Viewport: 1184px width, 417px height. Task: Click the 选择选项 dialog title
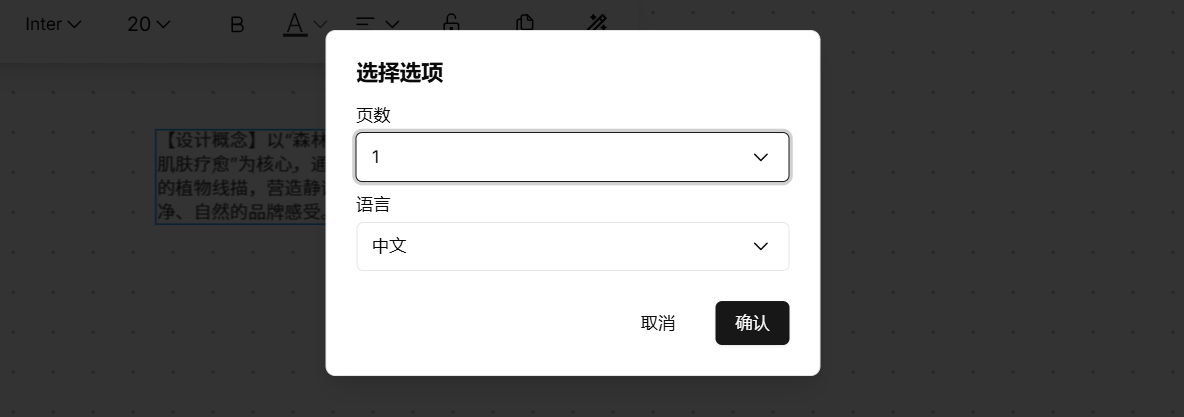pos(399,73)
